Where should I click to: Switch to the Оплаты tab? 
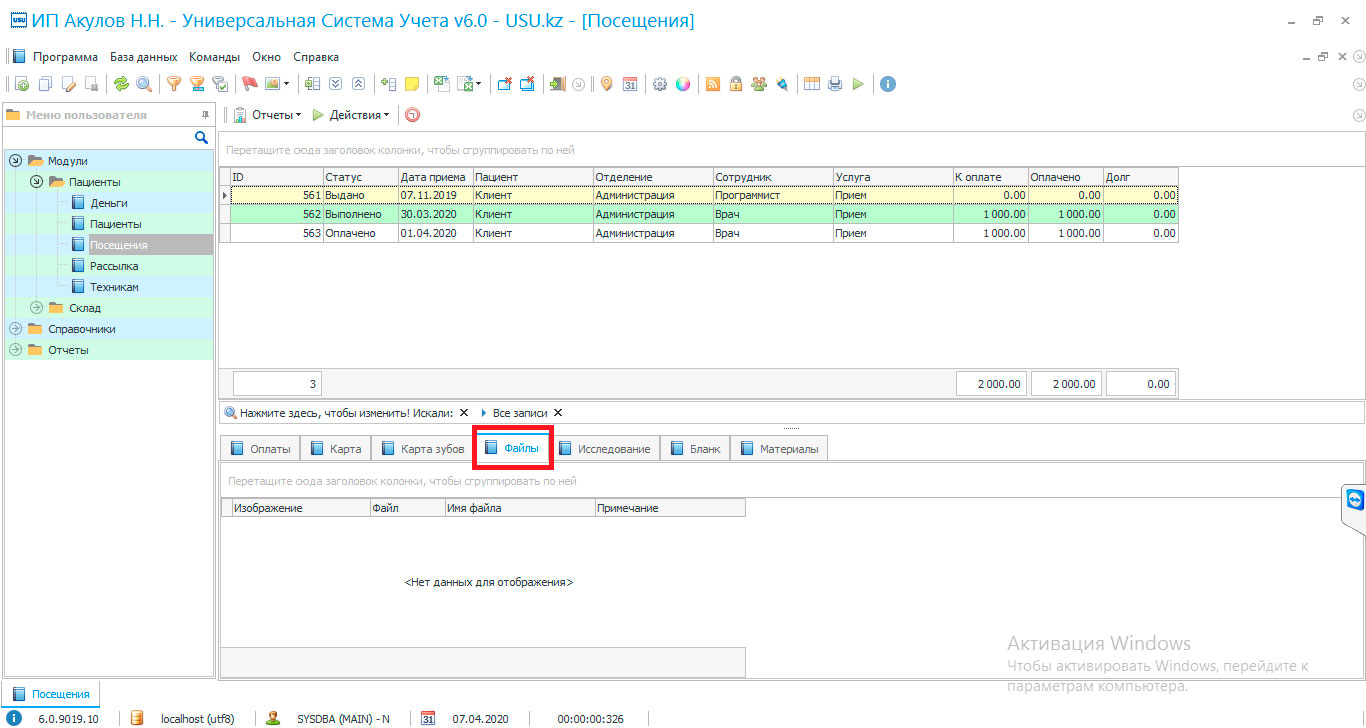(x=260, y=449)
